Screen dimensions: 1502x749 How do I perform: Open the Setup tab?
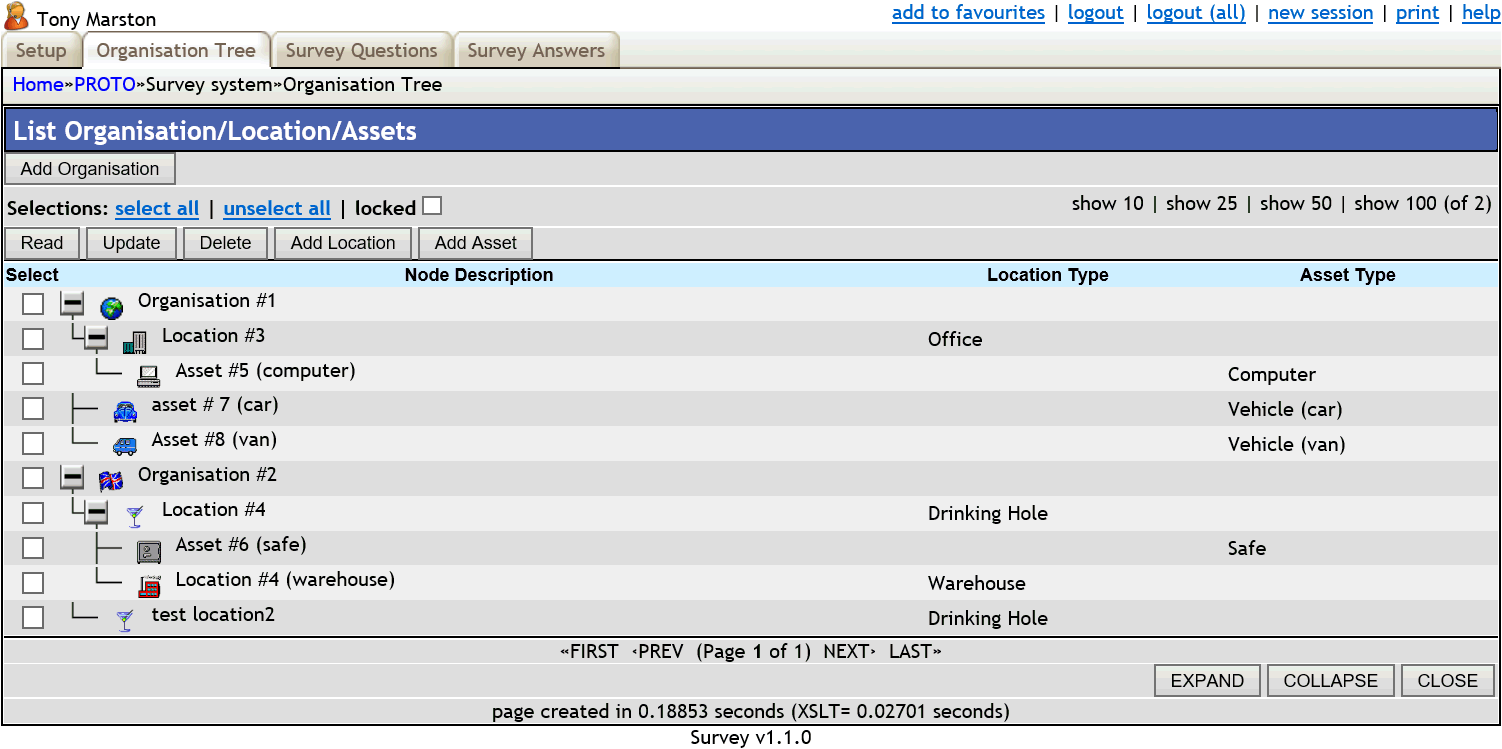coord(42,50)
